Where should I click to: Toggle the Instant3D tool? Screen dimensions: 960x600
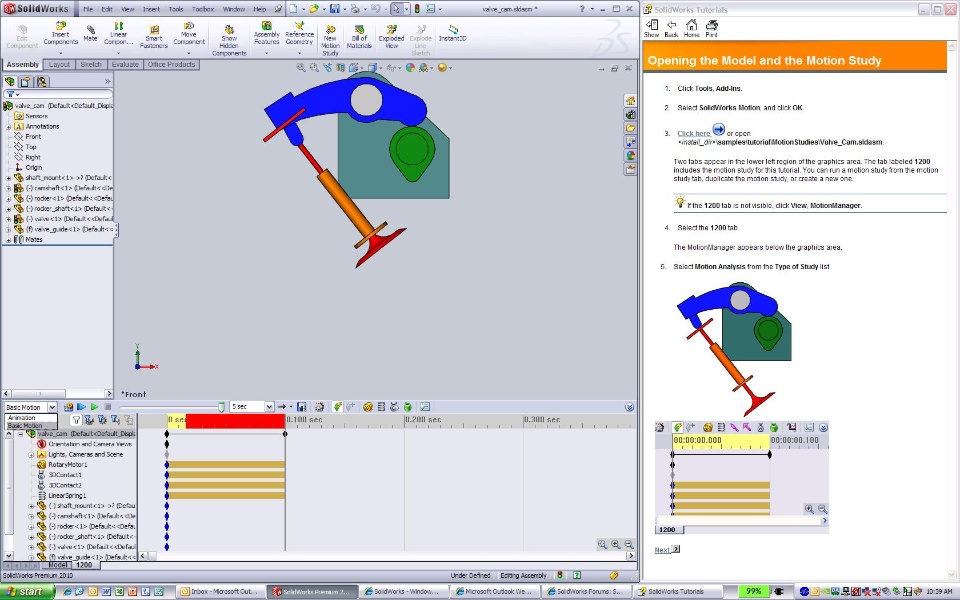pyautogui.click(x=452, y=34)
